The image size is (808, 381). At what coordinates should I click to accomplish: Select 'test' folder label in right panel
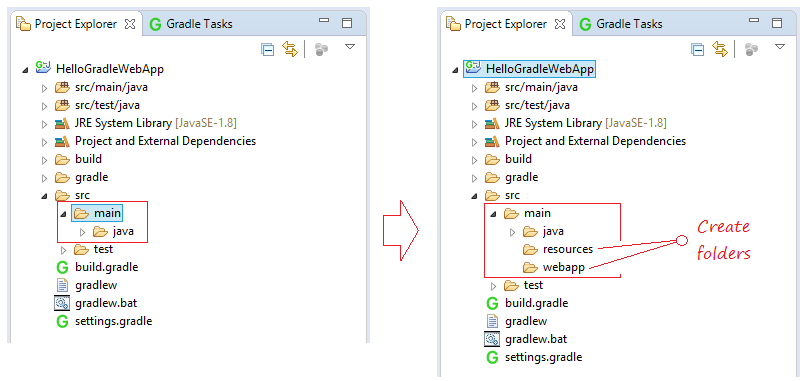533,285
